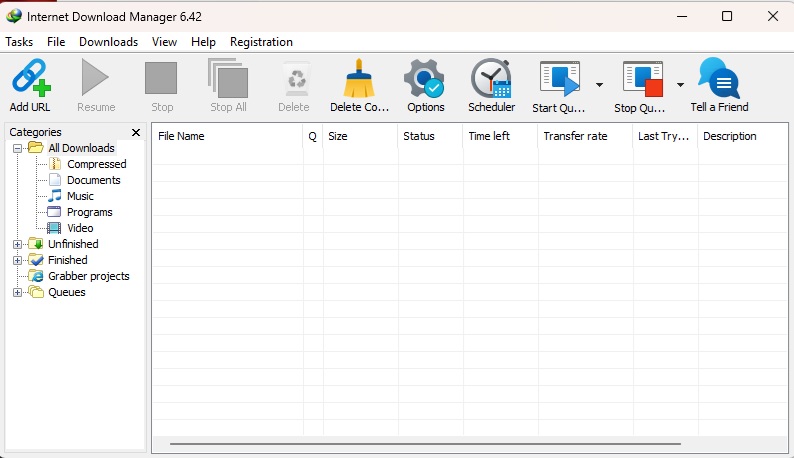The height and width of the screenshot is (458, 794).
Task: Select the All Downloads category
Action: tap(82, 148)
